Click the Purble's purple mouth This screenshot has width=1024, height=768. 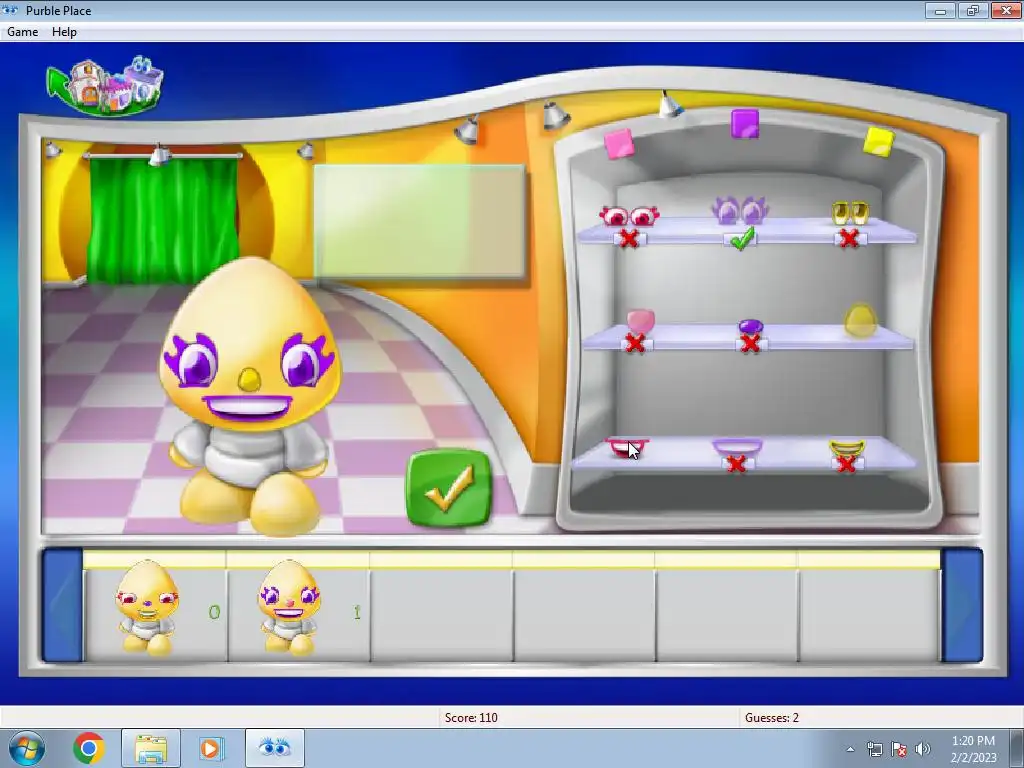(248, 407)
